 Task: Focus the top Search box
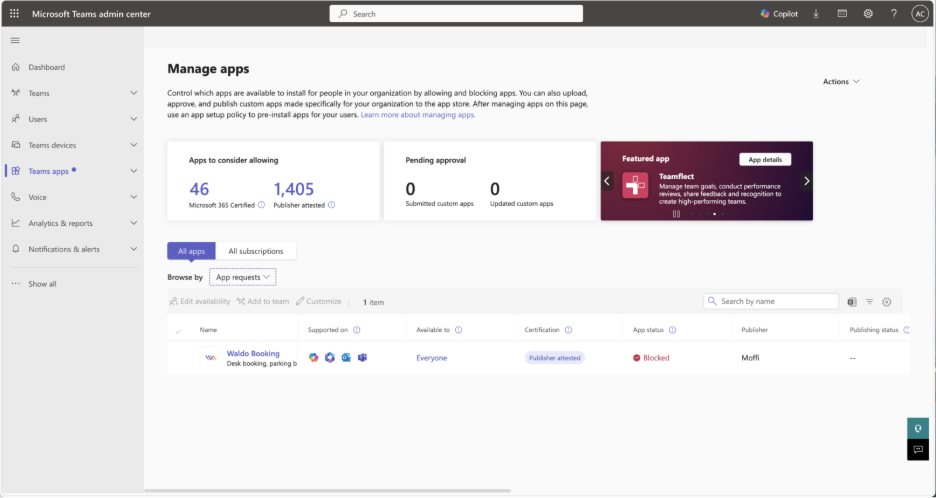456,14
